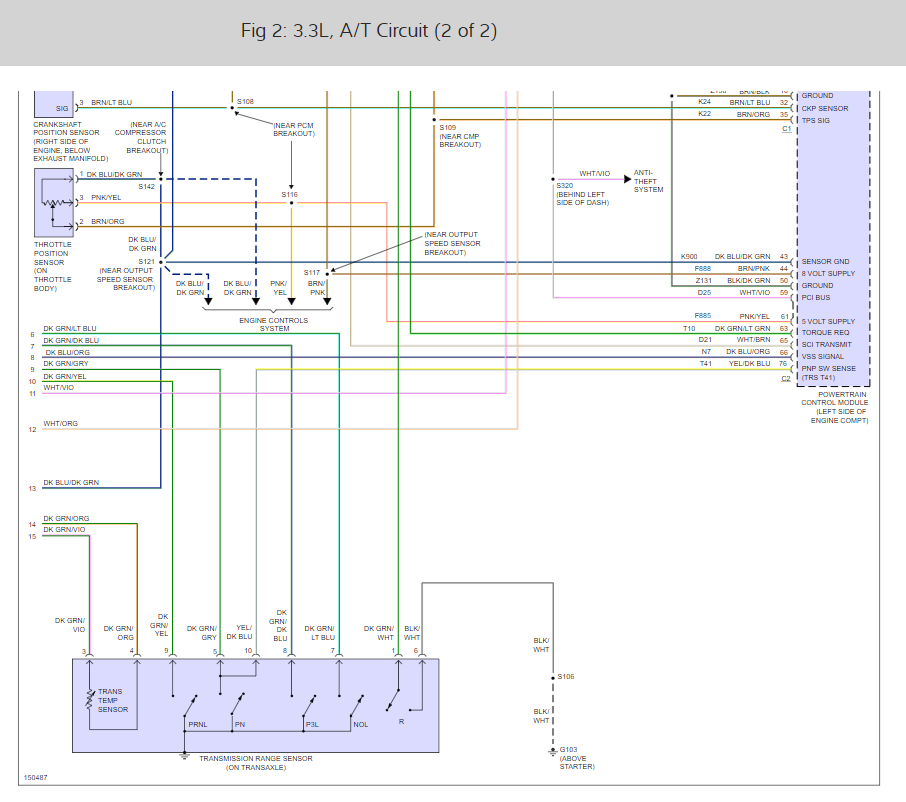Click the P3L switch label

[x=315, y=724]
